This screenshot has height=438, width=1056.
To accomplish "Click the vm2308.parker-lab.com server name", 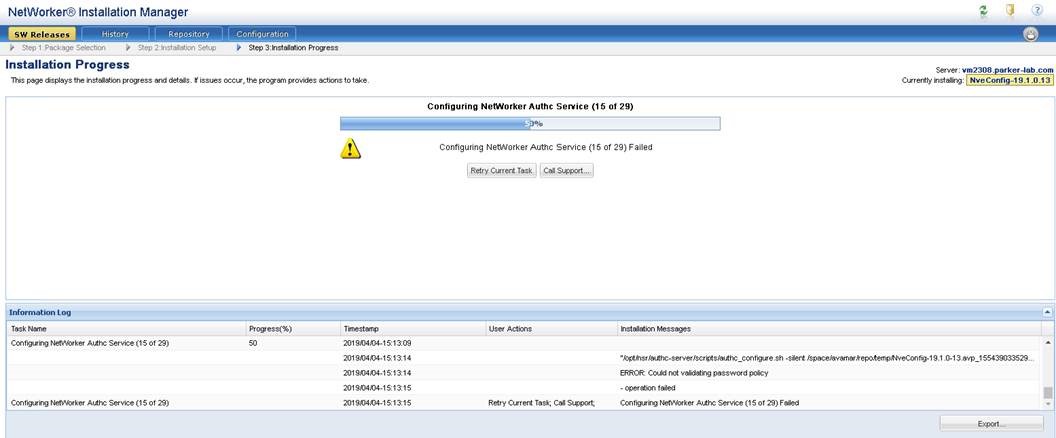I will (1007, 69).
